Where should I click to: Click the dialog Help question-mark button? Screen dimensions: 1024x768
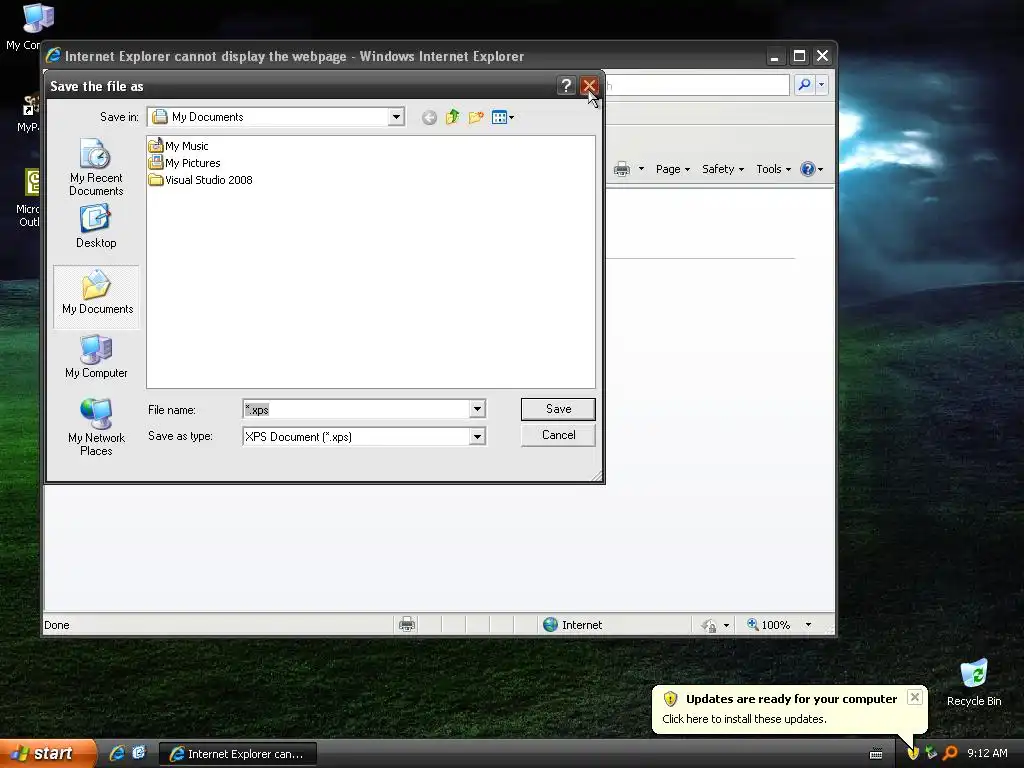pos(566,86)
